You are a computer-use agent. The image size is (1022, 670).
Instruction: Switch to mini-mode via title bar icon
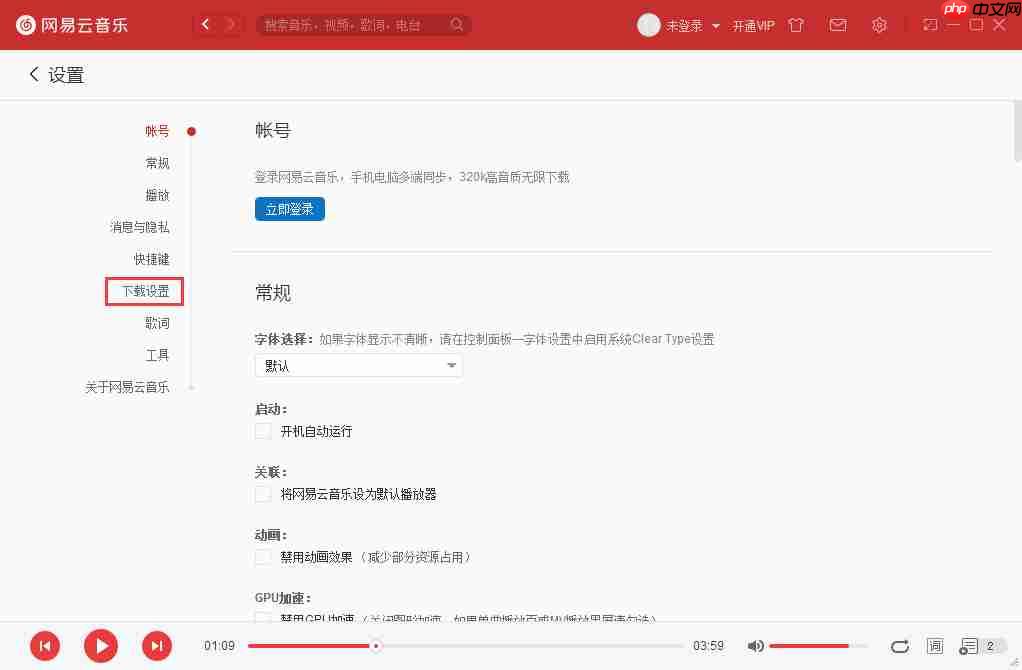(929, 25)
